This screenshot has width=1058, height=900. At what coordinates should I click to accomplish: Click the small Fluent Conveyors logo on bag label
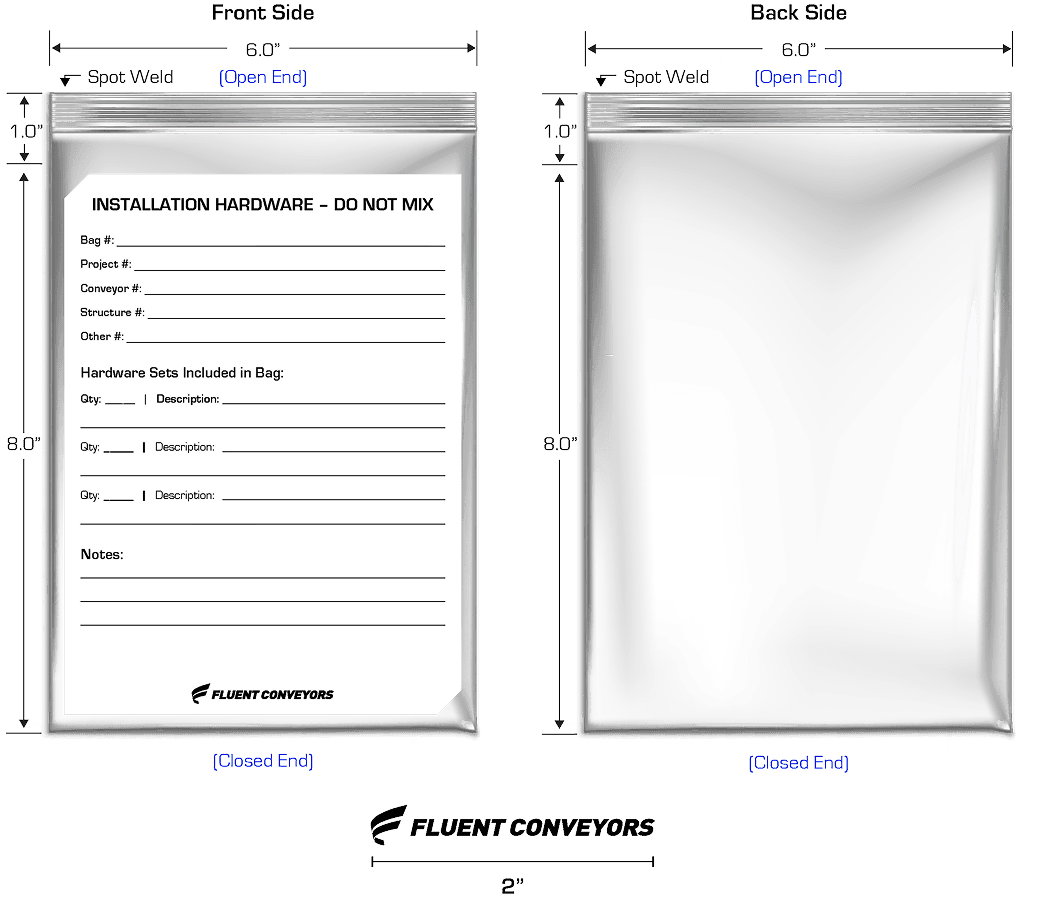pyautogui.click(x=262, y=694)
